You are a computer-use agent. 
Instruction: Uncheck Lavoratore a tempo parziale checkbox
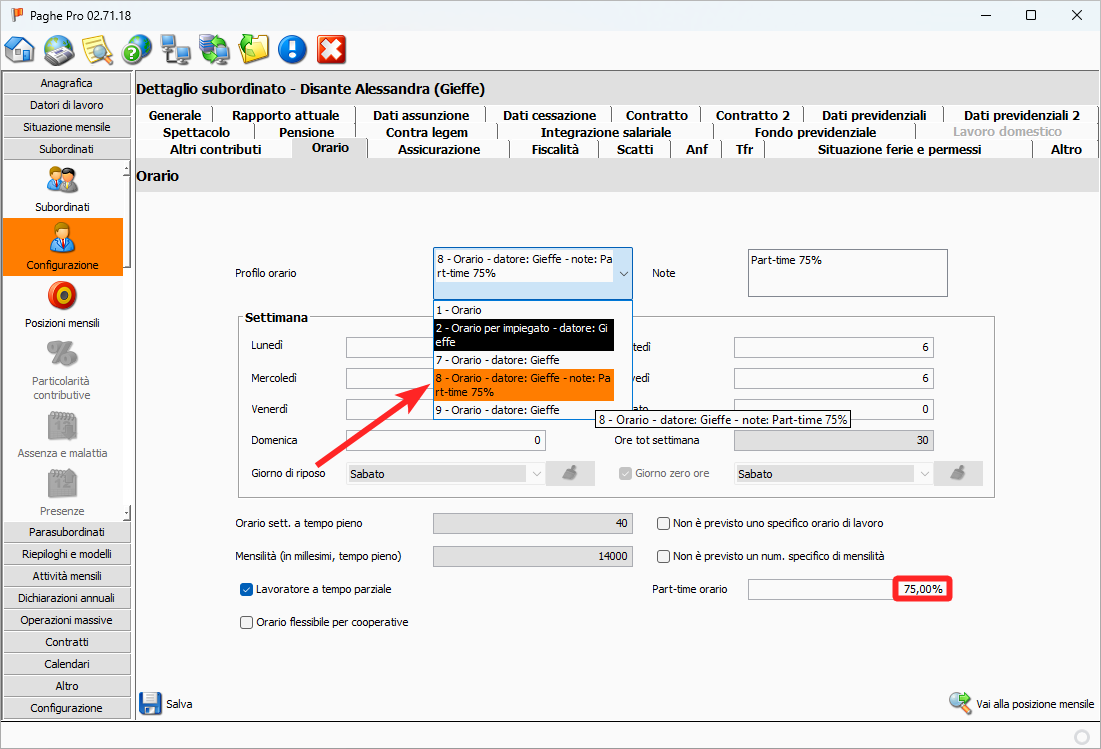[x=247, y=590]
